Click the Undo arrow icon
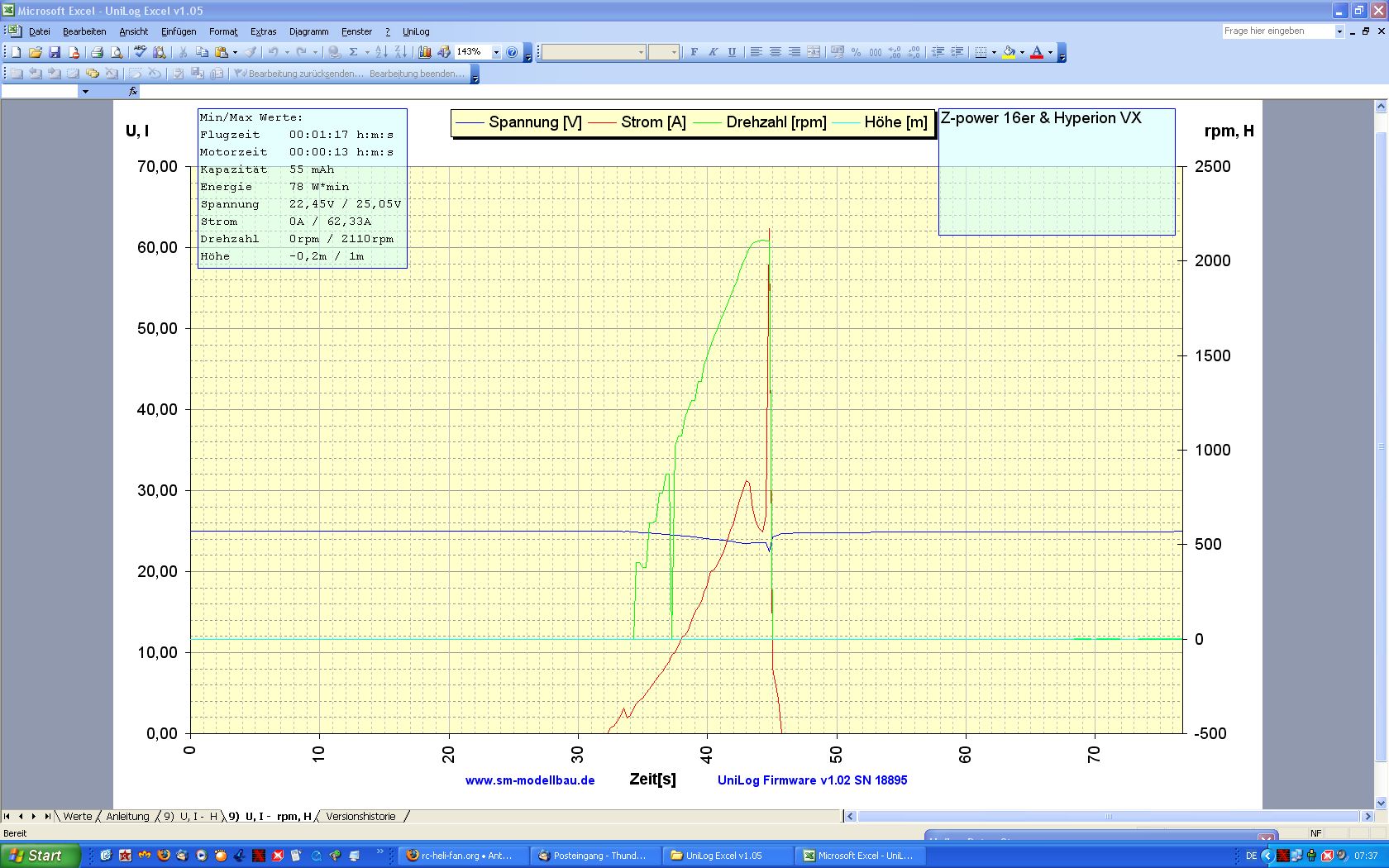 coord(274,52)
